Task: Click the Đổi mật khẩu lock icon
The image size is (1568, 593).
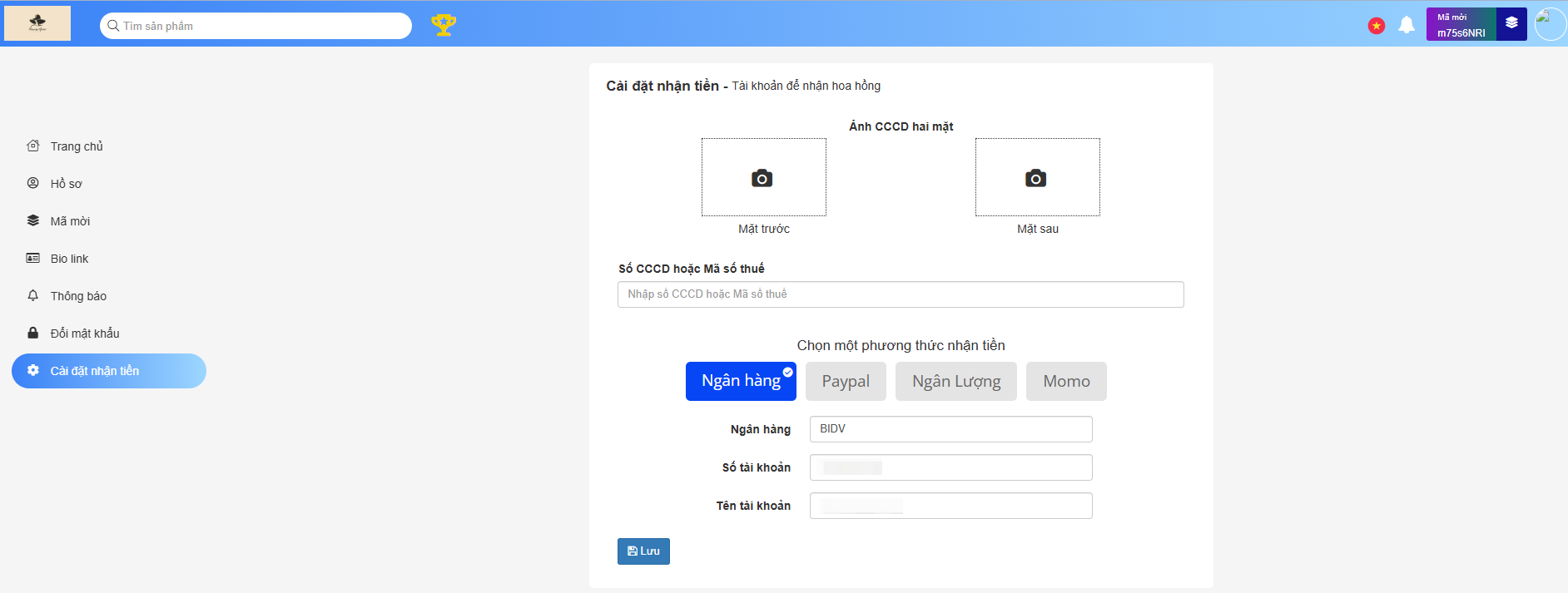Action: coord(33,333)
